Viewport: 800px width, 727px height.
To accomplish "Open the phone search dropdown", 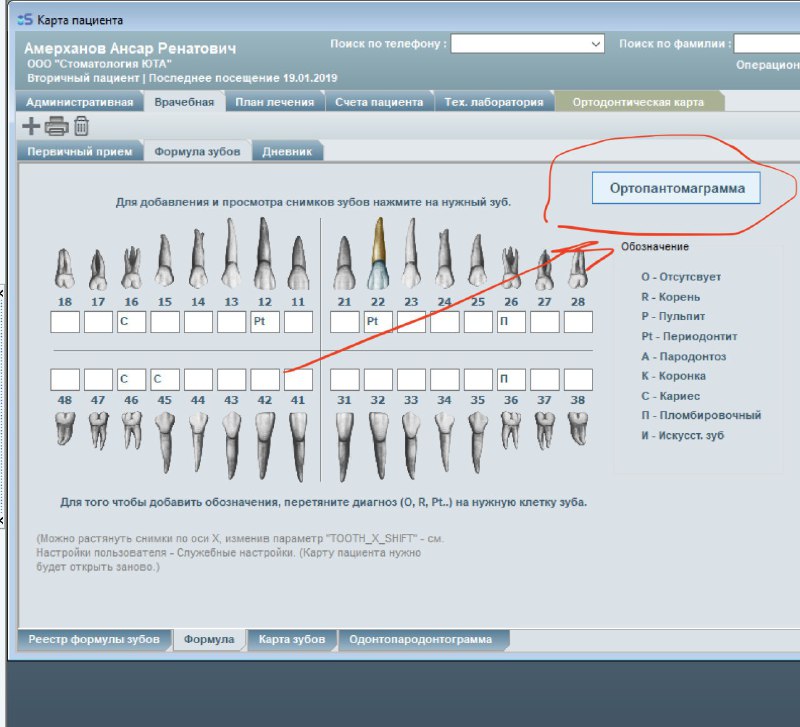I will point(596,44).
